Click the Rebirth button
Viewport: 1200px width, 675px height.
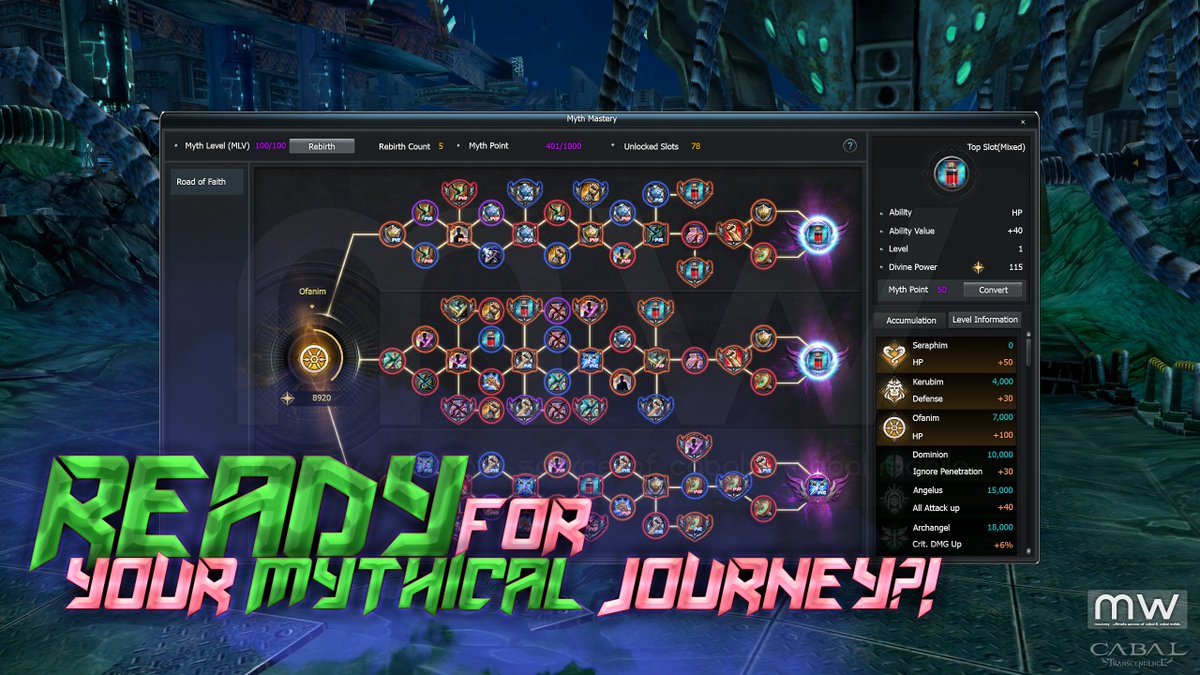[x=322, y=146]
